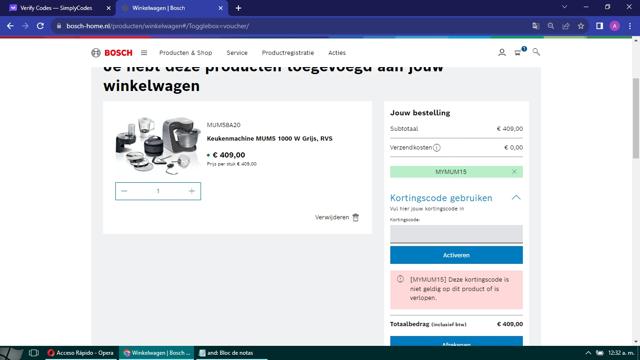Click the Kortingscode input field

(456, 234)
